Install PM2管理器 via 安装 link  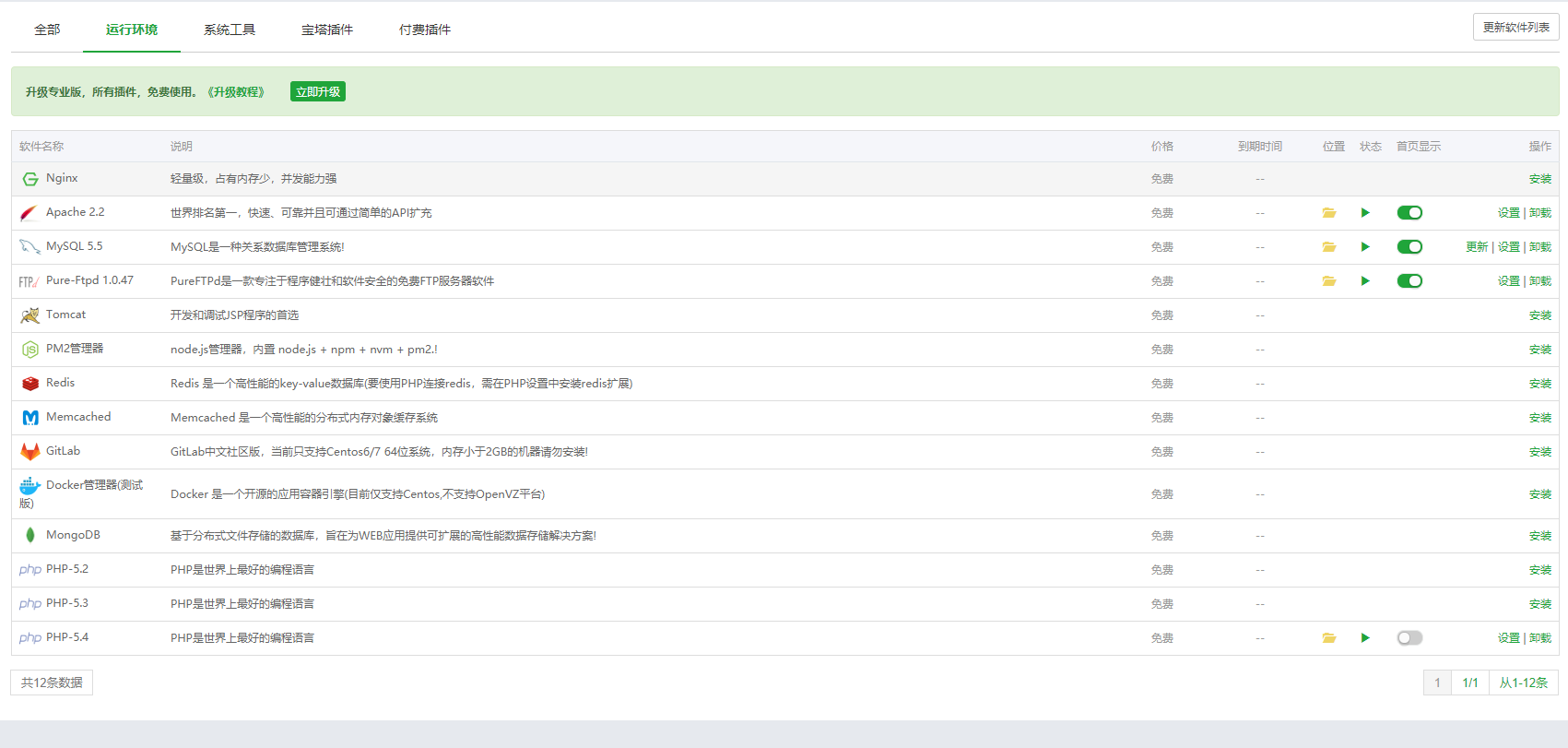1540,350
